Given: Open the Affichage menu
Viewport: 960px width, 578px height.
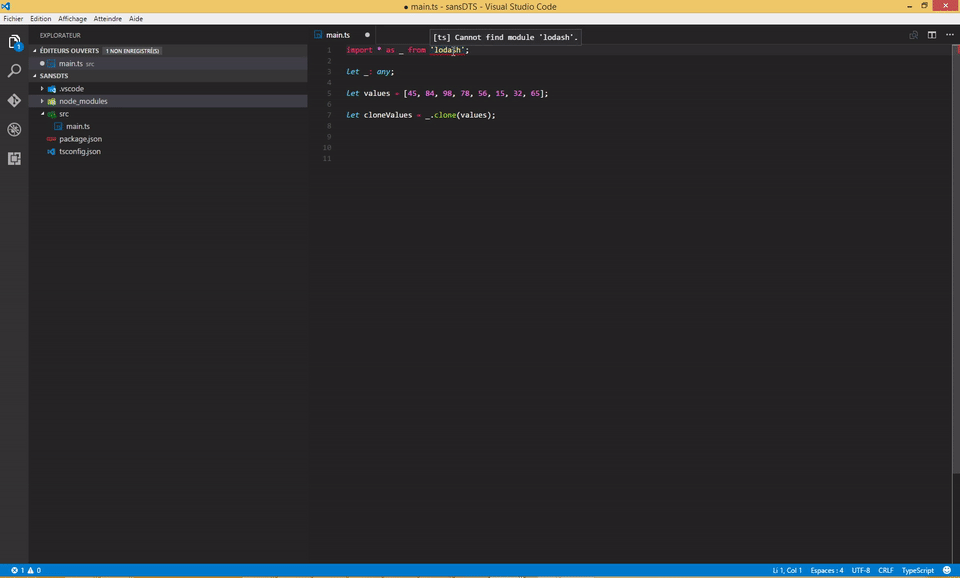Looking at the screenshot, I should click(x=72, y=19).
